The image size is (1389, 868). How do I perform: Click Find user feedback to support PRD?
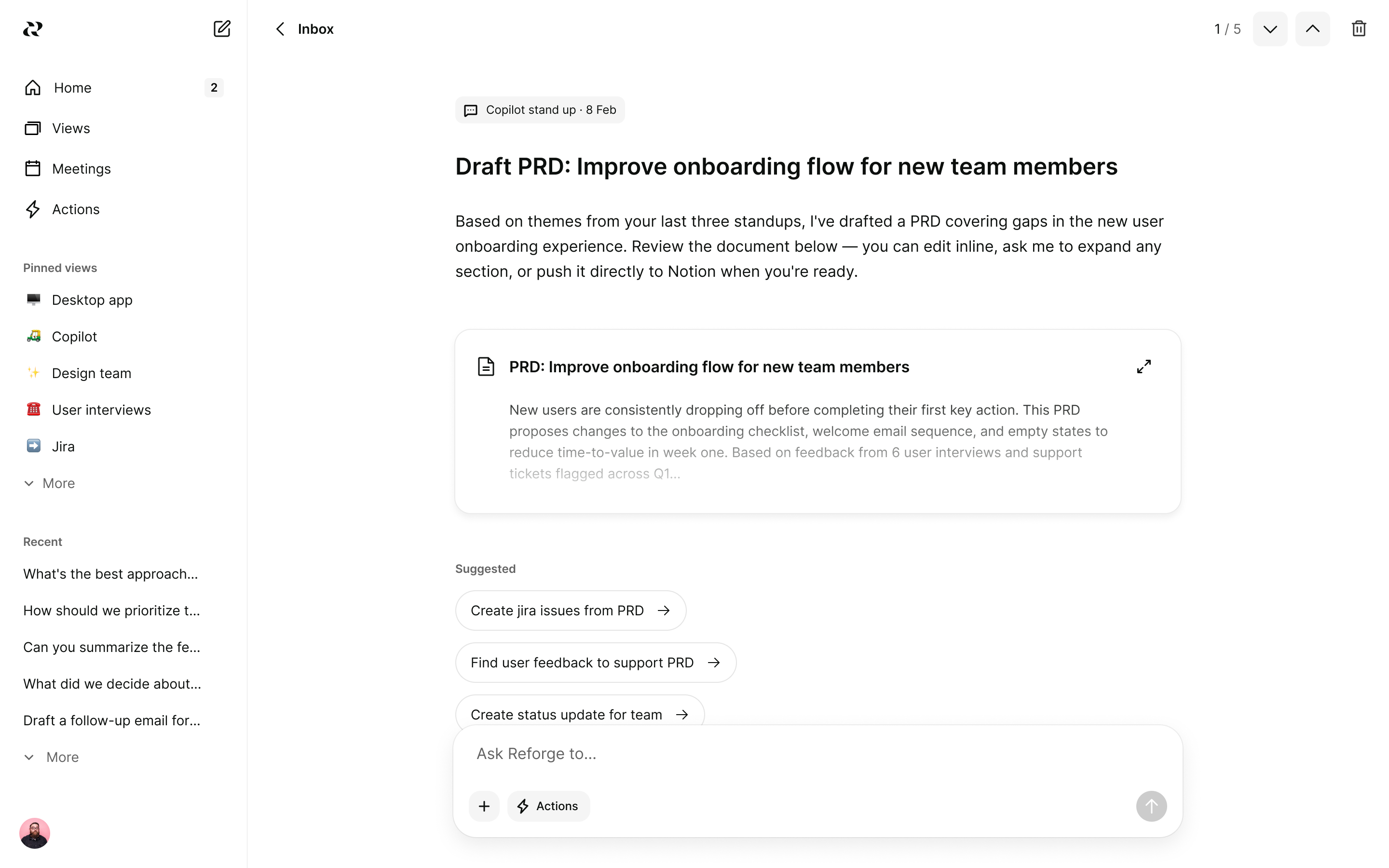pos(595,663)
